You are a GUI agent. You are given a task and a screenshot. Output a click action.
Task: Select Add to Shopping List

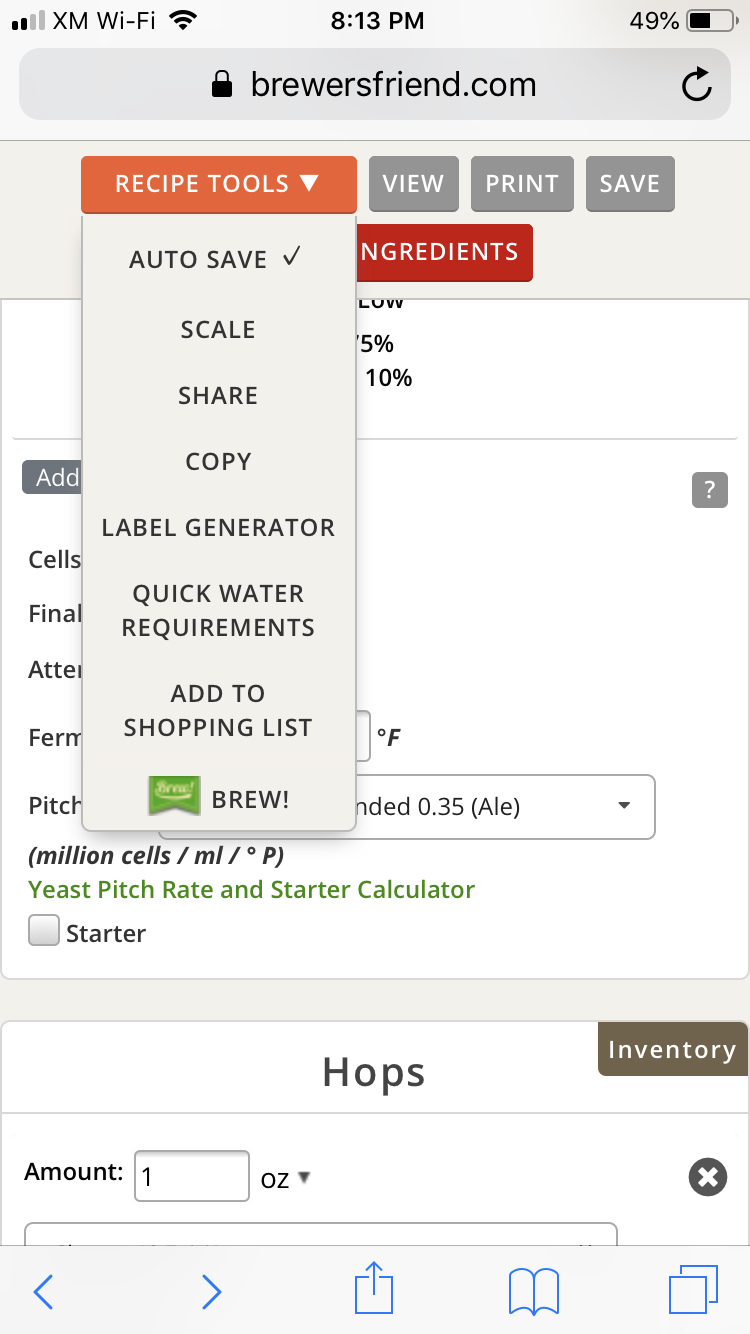pyautogui.click(x=218, y=711)
